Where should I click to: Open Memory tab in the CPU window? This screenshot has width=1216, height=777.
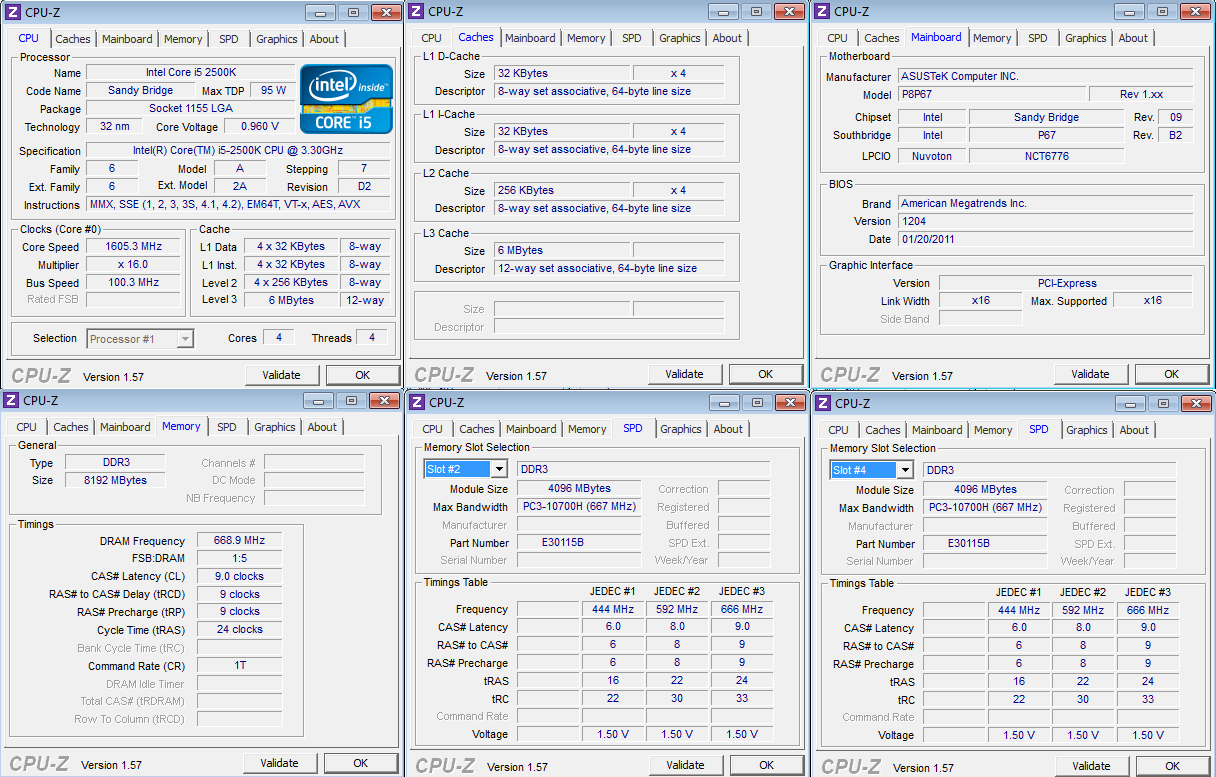[x=183, y=39]
